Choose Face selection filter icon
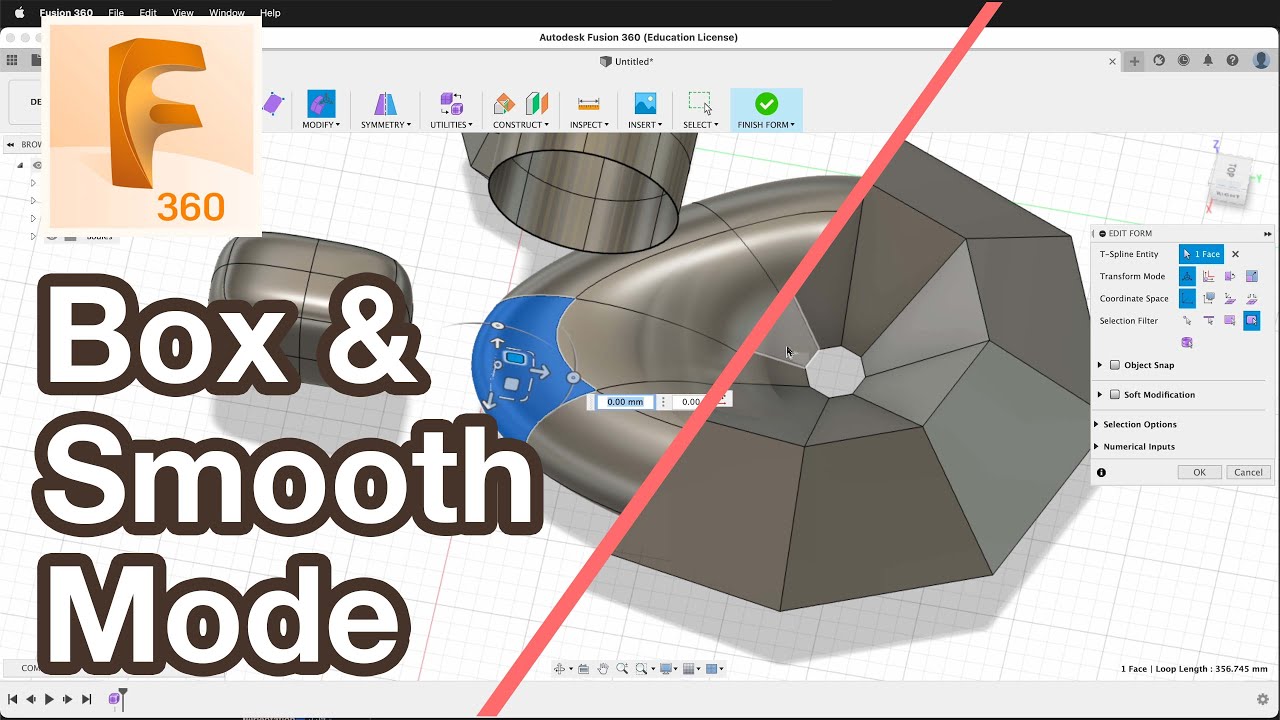The width and height of the screenshot is (1280, 720). click(1230, 320)
